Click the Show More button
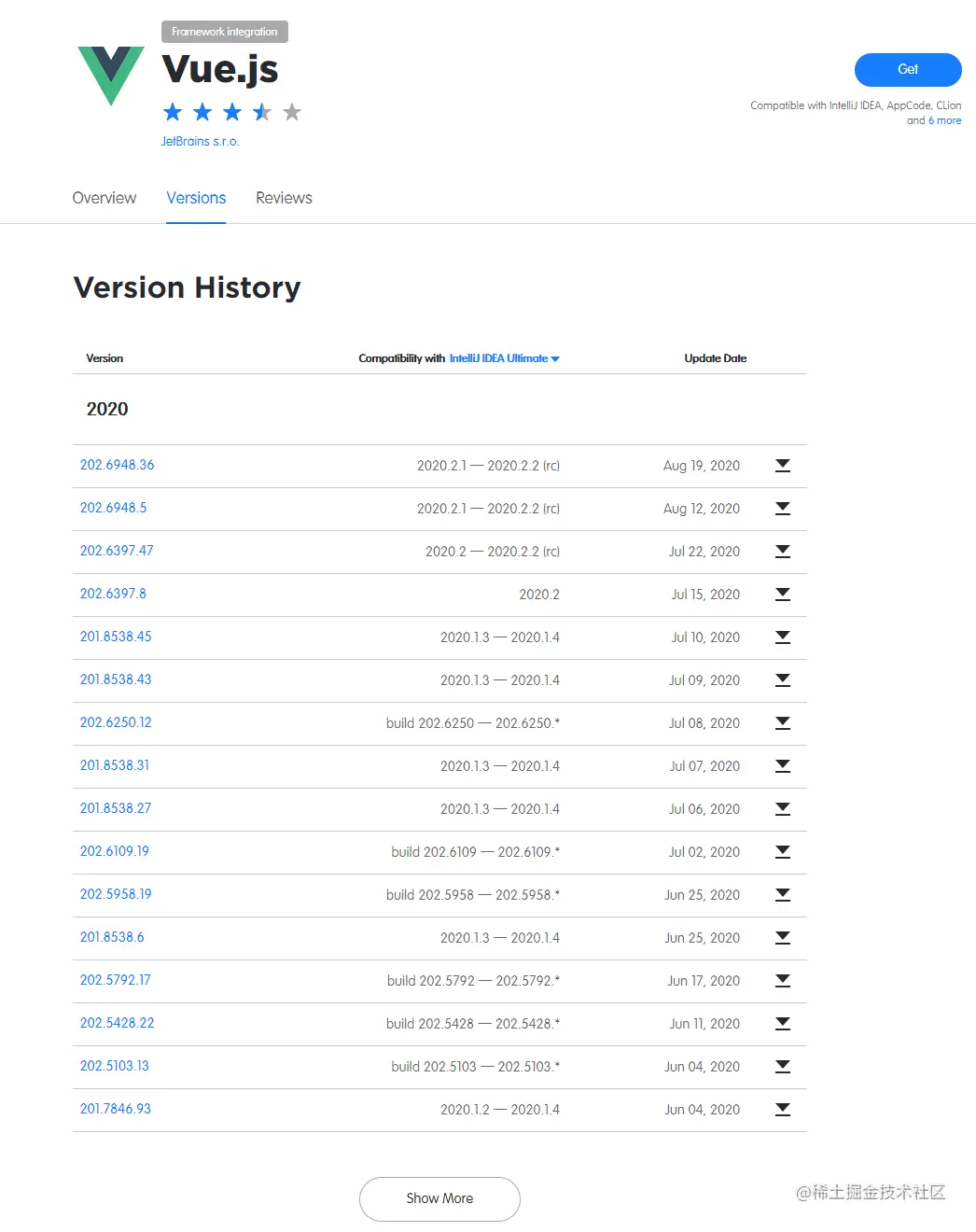 pyautogui.click(x=439, y=1198)
